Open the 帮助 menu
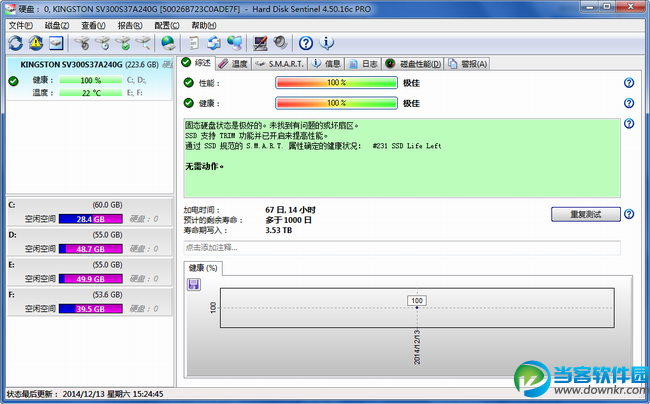 204,26
